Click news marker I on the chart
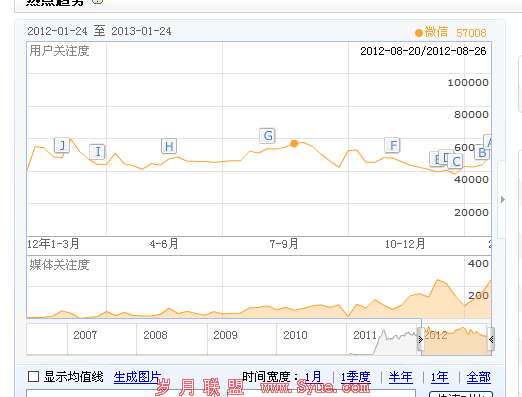The image size is (522, 397). coord(98,152)
